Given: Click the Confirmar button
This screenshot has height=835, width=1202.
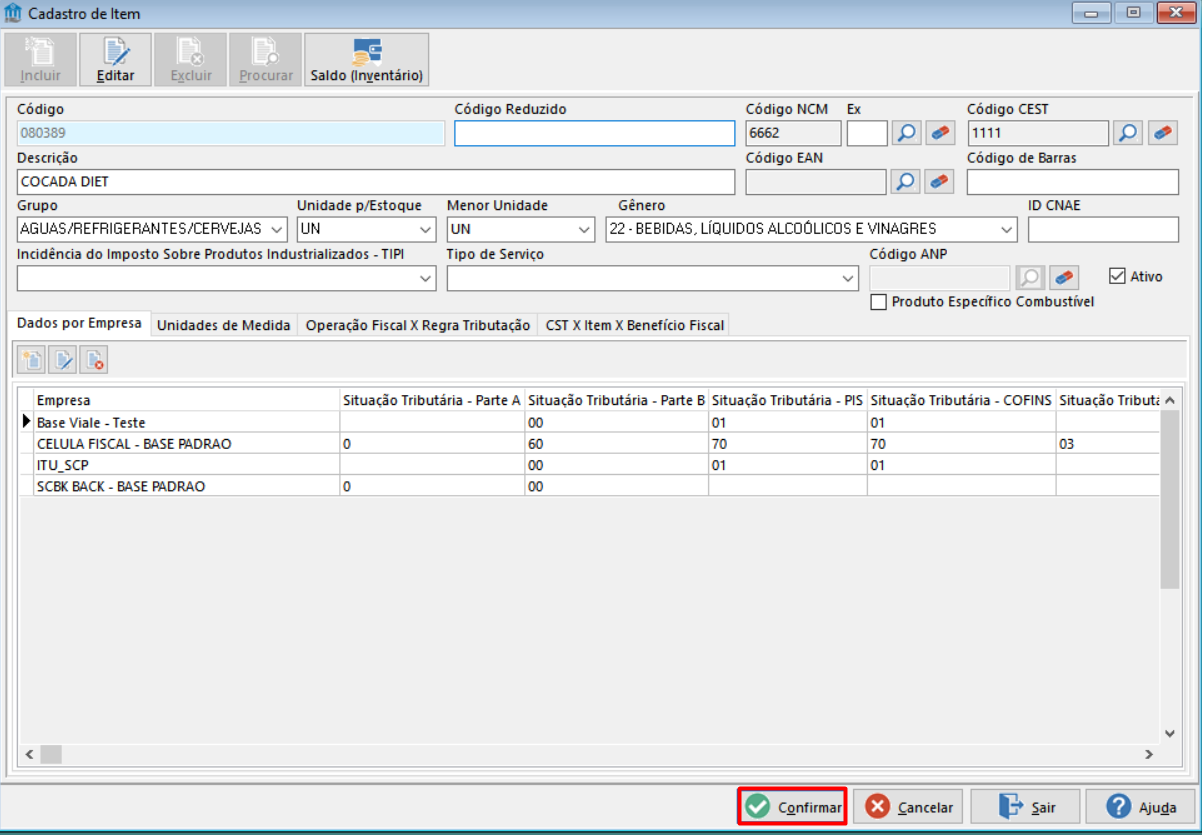Looking at the screenshot, I should (x=793, y=806).
